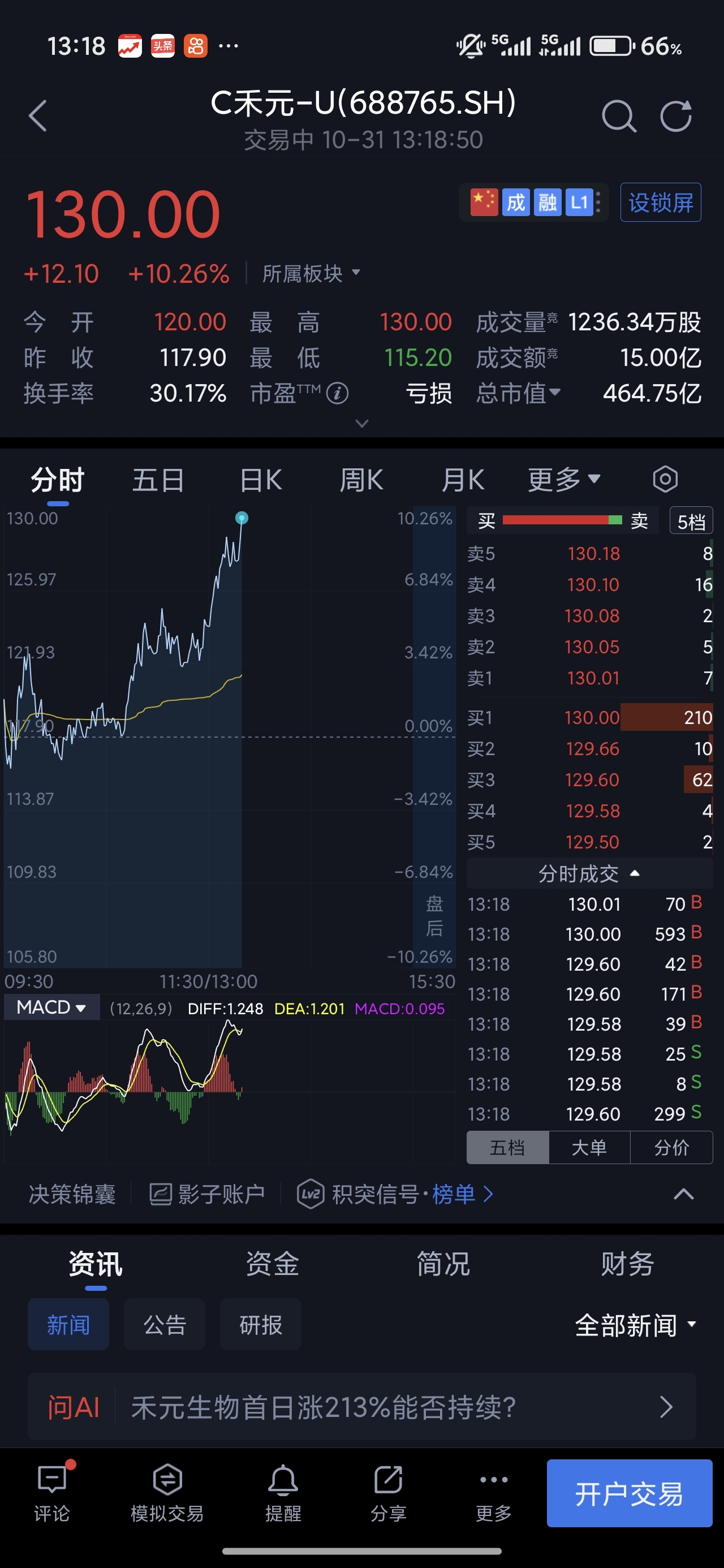
Task: Tap the back arrow icon
Action: pyautogui.click(x=38, y=115)
